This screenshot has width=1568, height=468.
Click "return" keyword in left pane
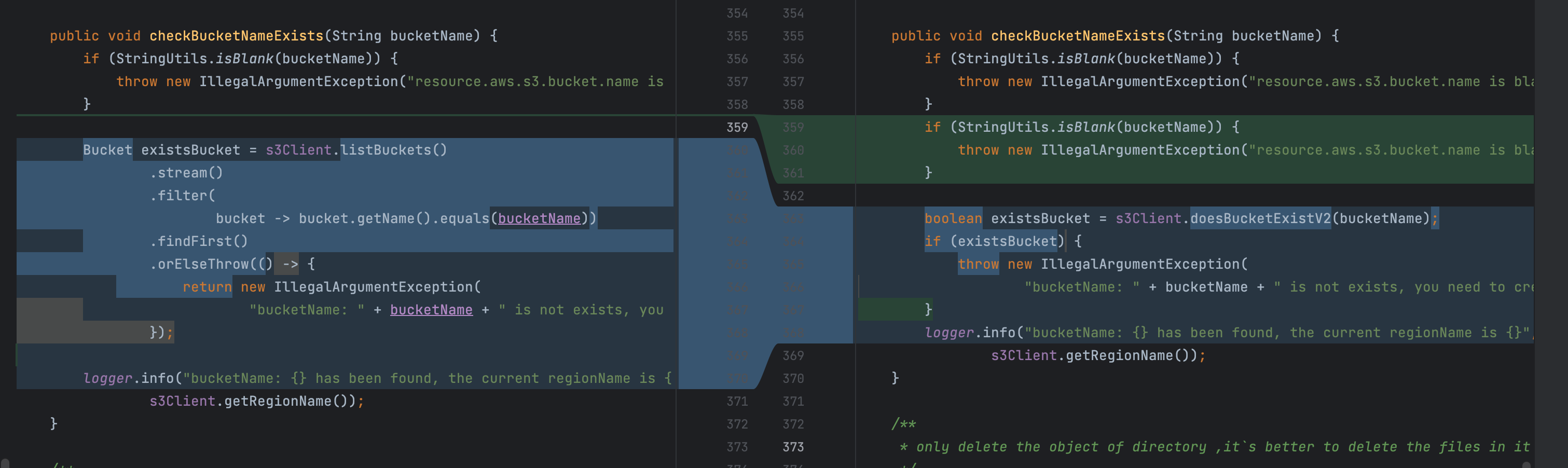point(207,286)
